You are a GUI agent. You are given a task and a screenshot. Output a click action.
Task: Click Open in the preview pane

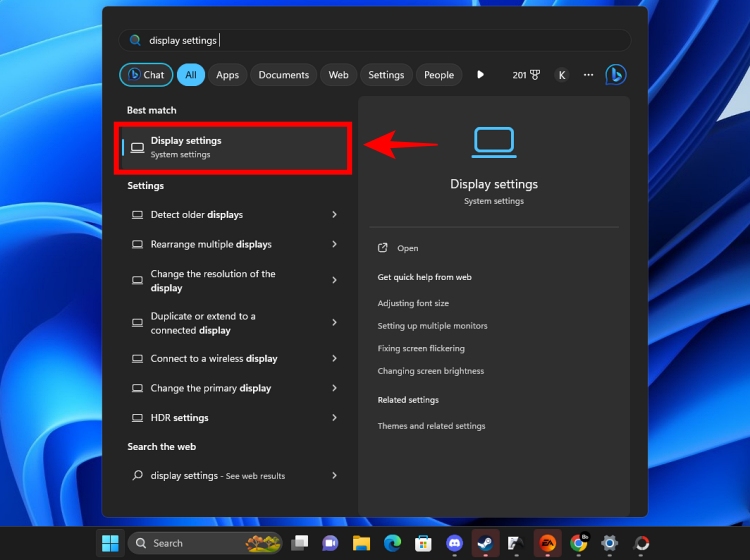point(407,248)
